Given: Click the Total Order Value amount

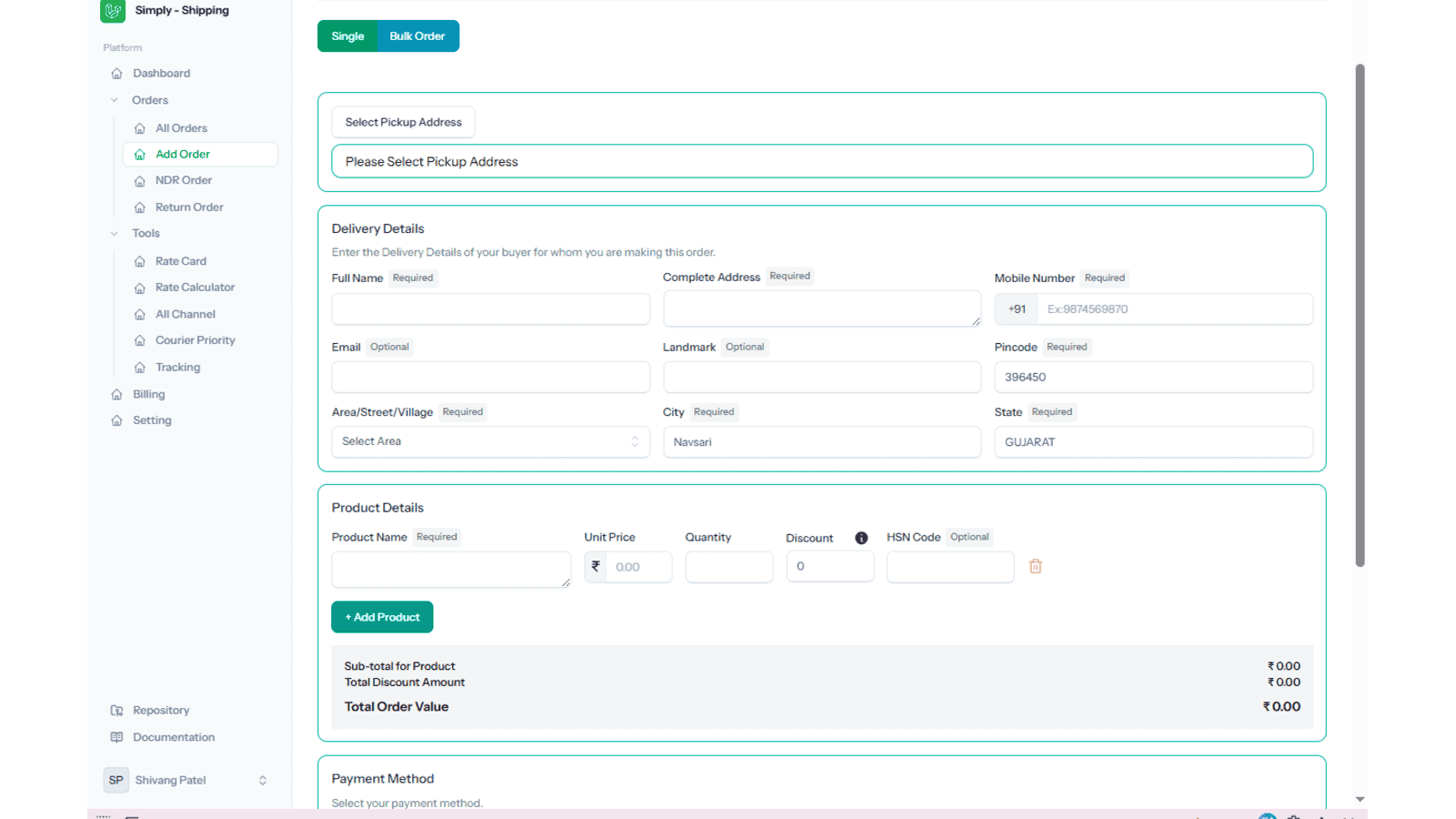Looking at the screenshot, I should tap(1281, 707).
